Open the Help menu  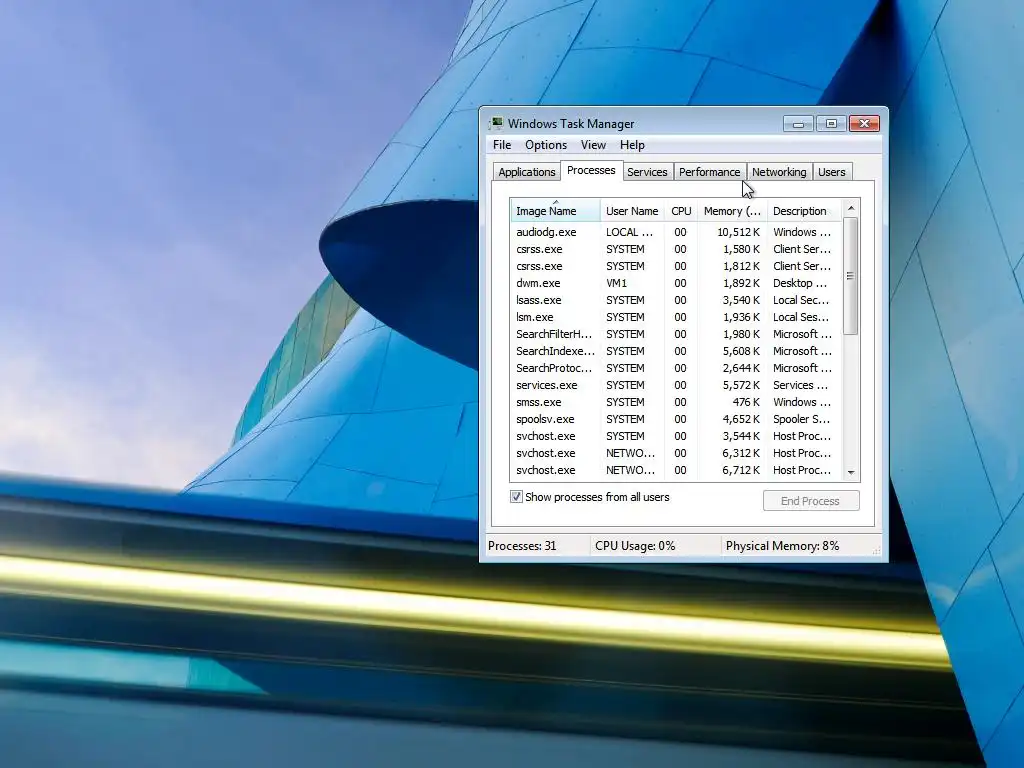coord(632,145)
